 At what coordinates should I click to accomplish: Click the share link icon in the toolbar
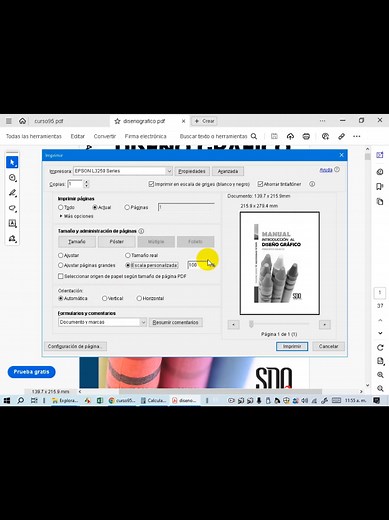(341, 136)
